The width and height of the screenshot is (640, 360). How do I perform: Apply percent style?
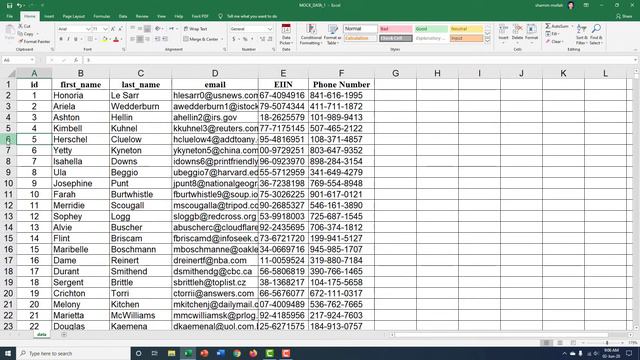click(x=245, y=39)
